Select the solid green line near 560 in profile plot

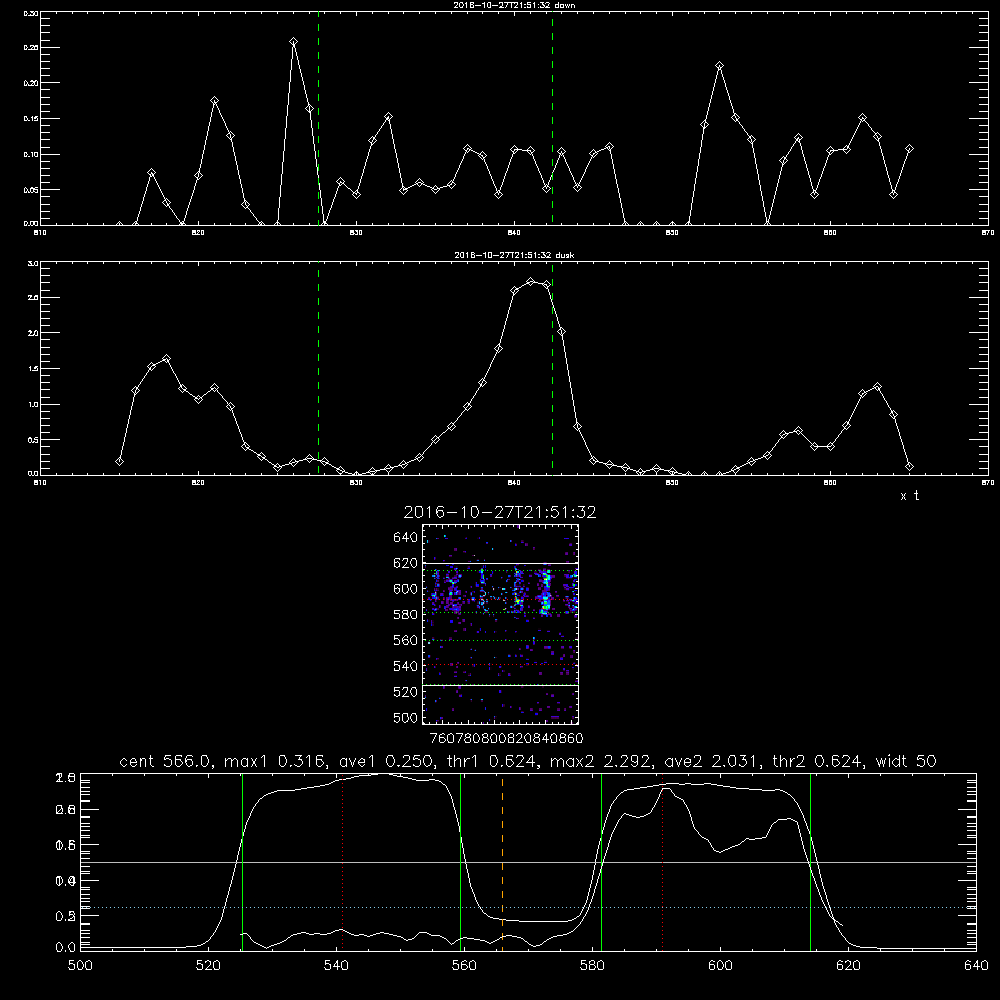(460, 861)
